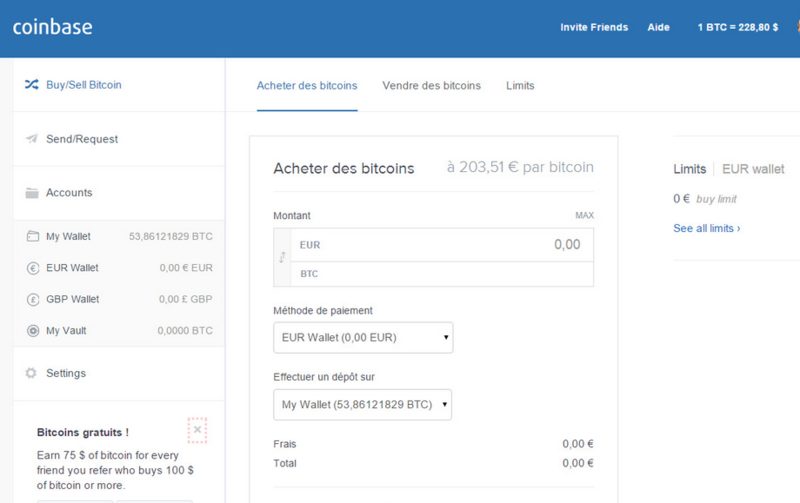Open Effectuer un dépôt sur dropdown
The width and height of the screenshot is (800, 503).
(x=362, y=405)
